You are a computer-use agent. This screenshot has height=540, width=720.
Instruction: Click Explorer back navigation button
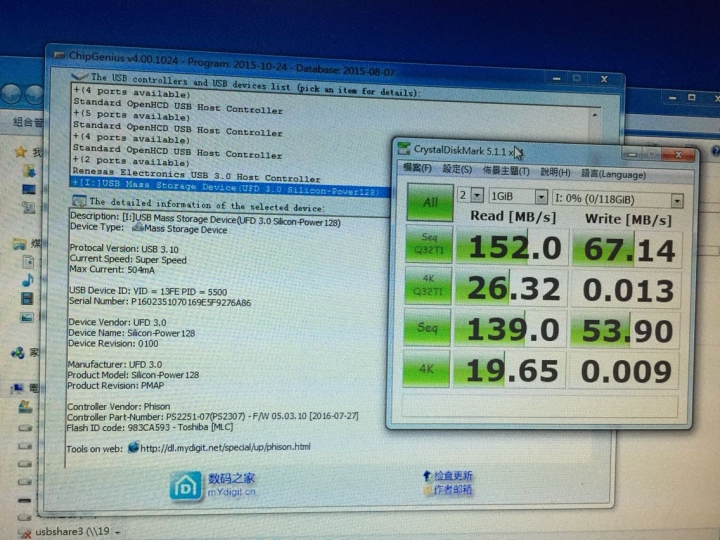(10, 94)
